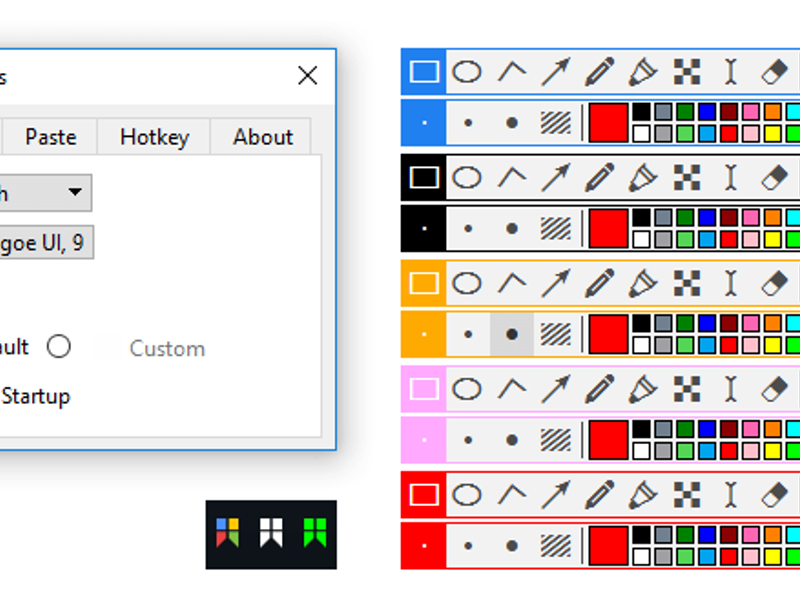Screen dimensions: 800x600
Task: Pick black swatch in black toolbar
Action: pos(641,218)
